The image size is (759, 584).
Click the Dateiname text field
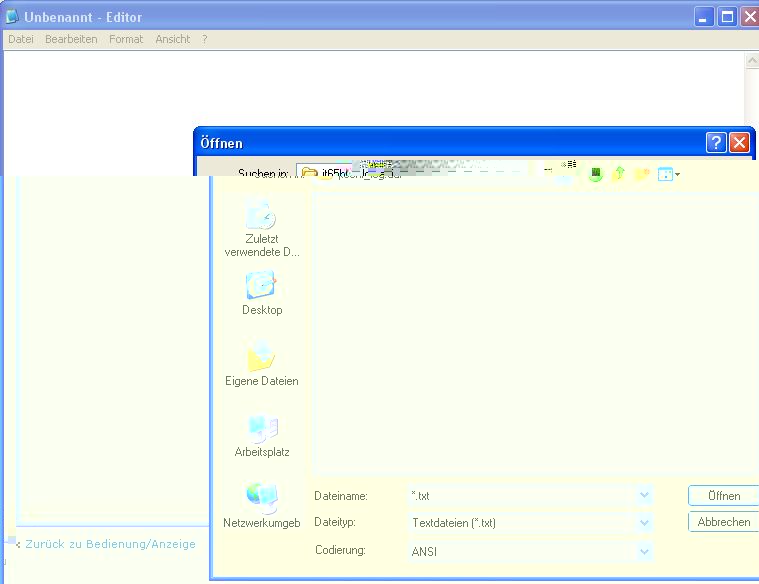pyautogui.click(x=522, y=495)
